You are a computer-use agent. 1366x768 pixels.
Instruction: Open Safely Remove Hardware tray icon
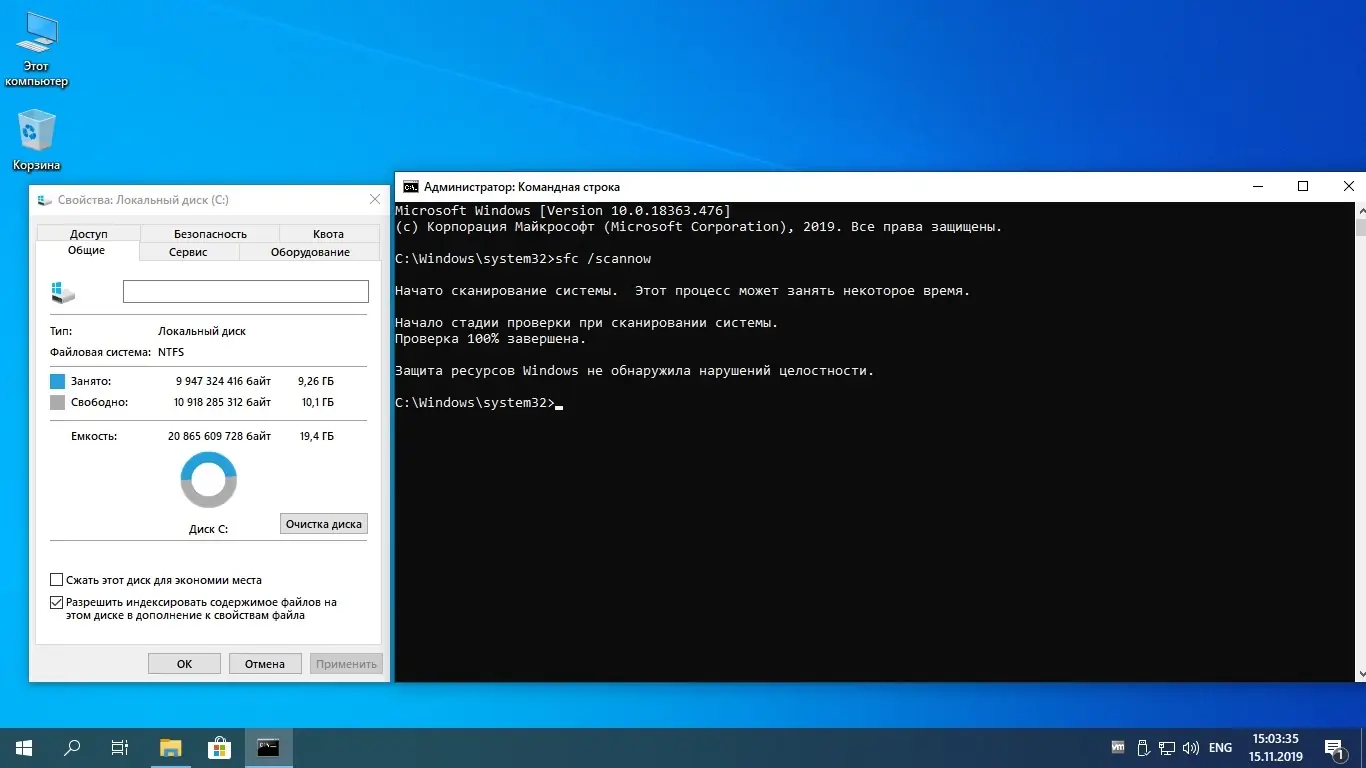pyautogui.click(x=1142, y=747)
